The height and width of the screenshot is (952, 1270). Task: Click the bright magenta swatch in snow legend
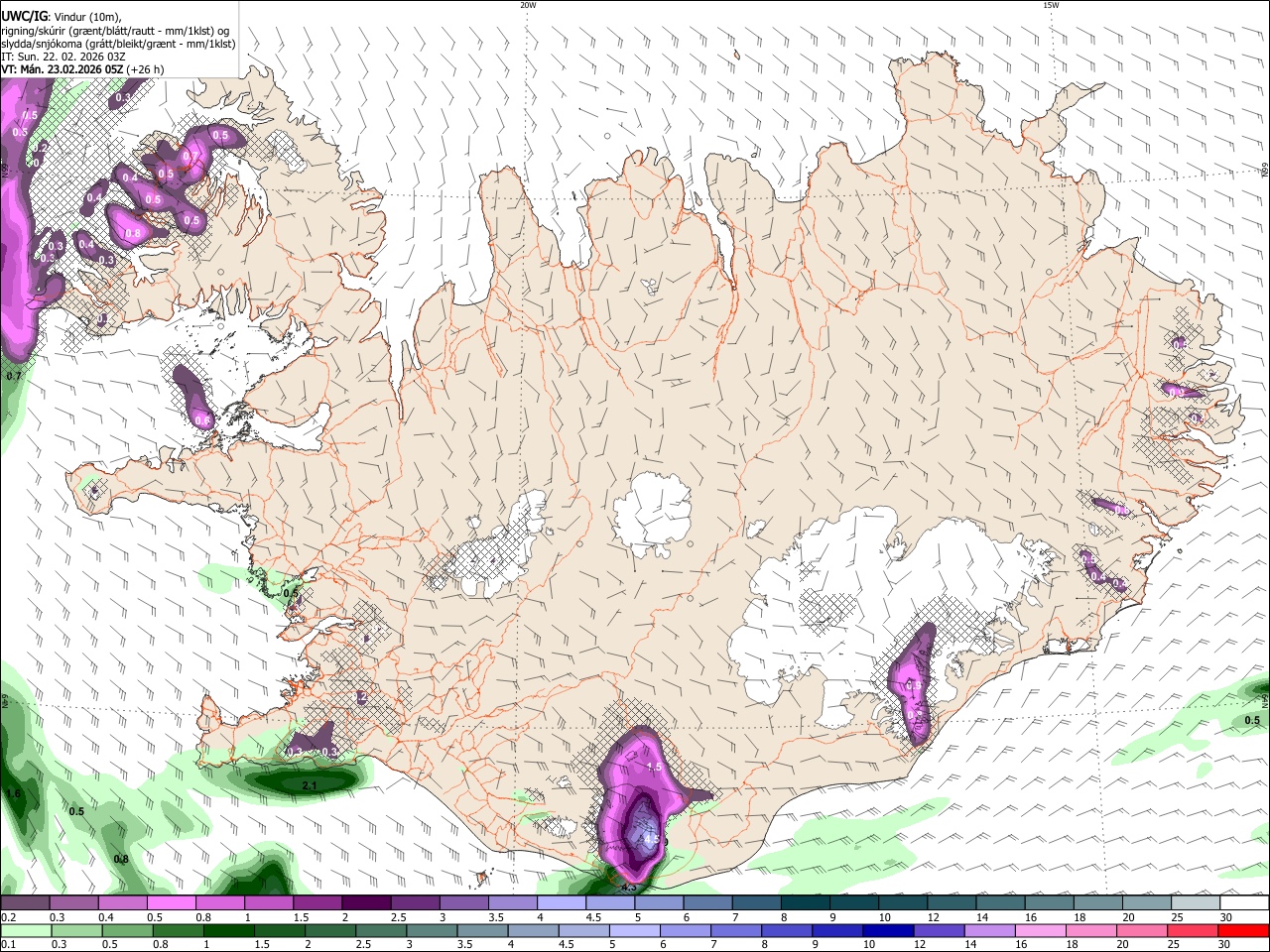[x=171, y=903]
